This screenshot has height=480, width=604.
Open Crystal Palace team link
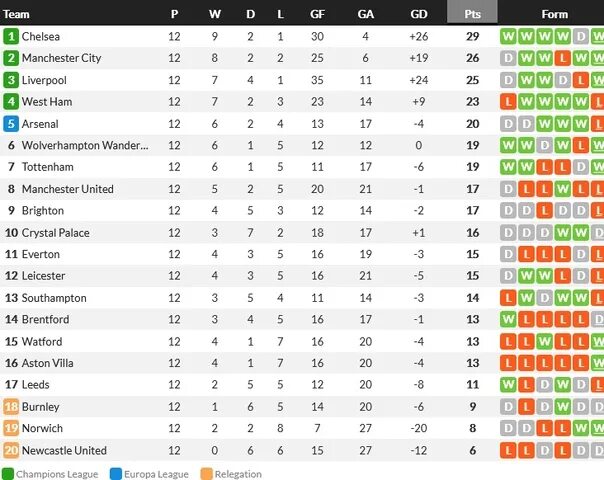click(55, 233)
